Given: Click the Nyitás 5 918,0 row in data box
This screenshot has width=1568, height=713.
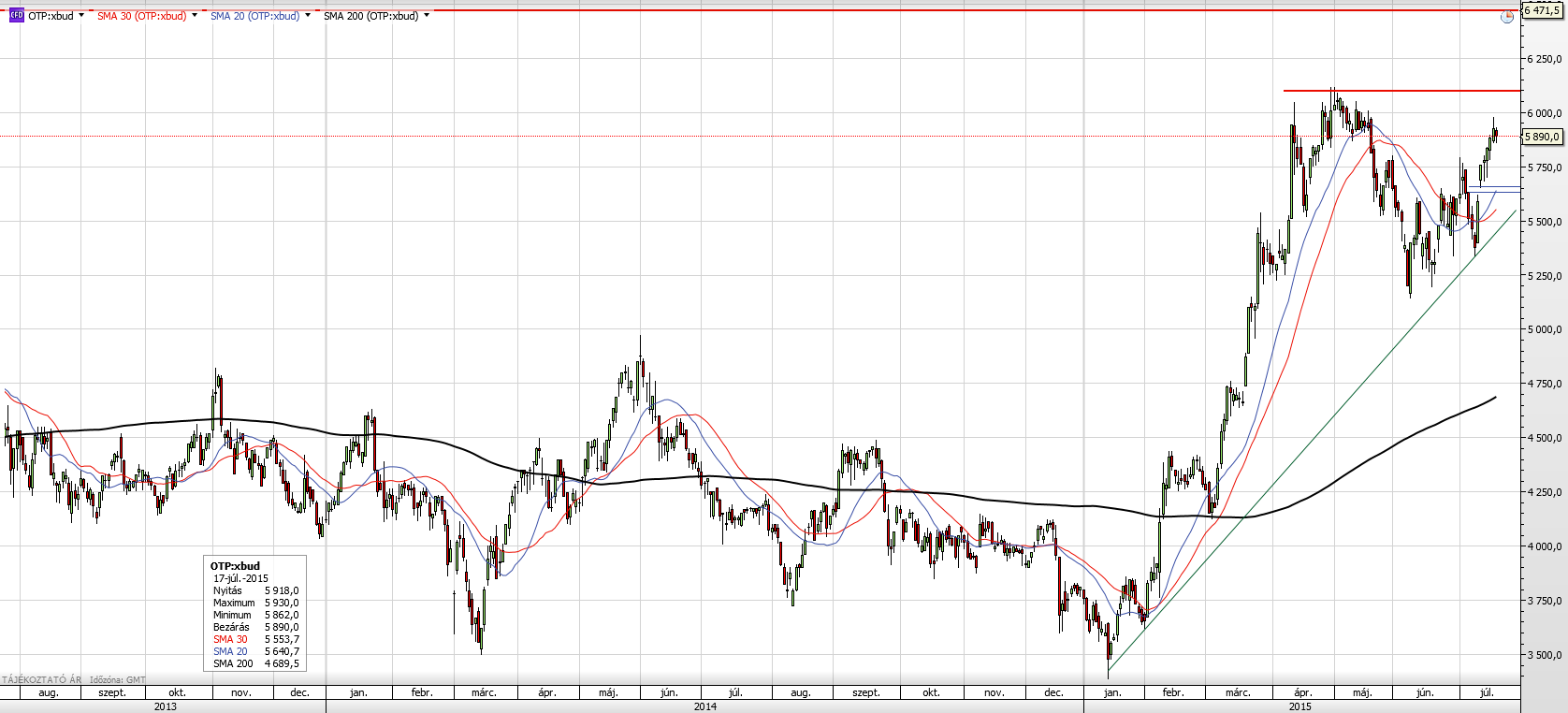Looking at the screenshot, I should [255, 590].
